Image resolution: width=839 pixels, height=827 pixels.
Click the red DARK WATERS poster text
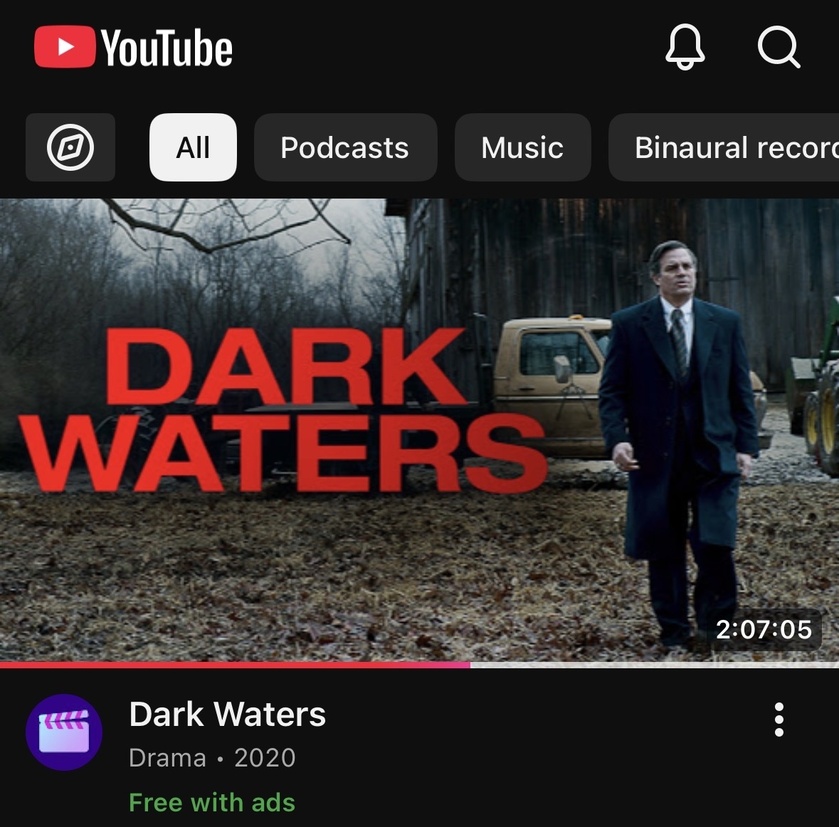(x=284, y=410)
